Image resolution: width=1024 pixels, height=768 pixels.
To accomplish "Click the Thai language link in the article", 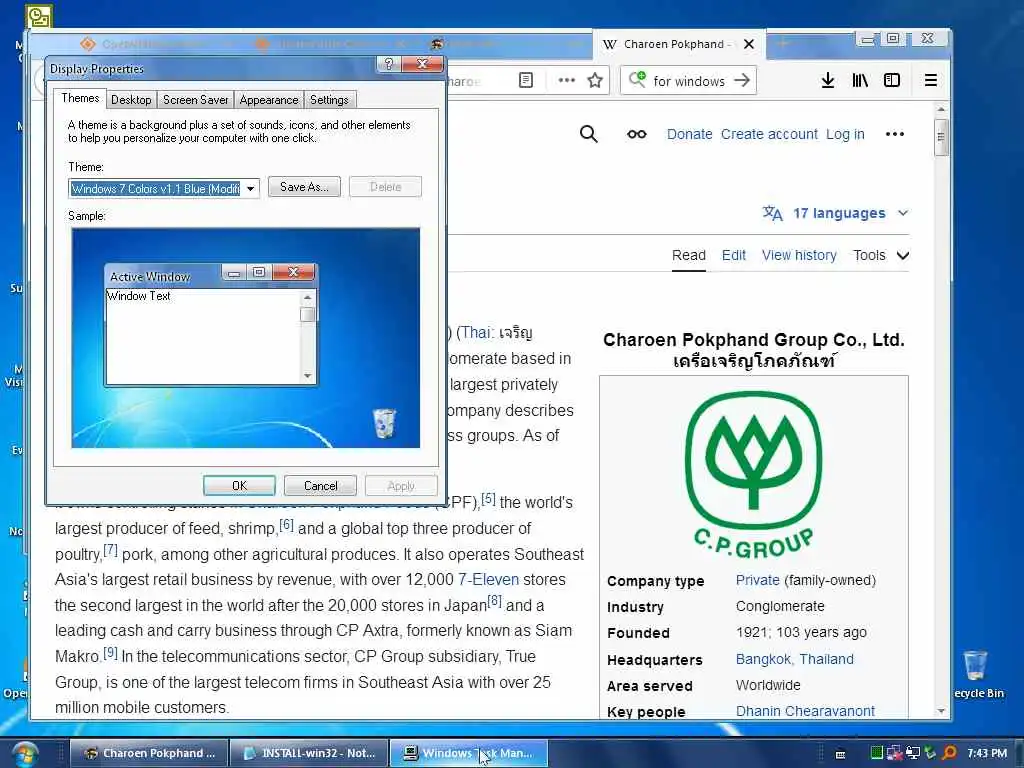I will [x=474, y=332].
